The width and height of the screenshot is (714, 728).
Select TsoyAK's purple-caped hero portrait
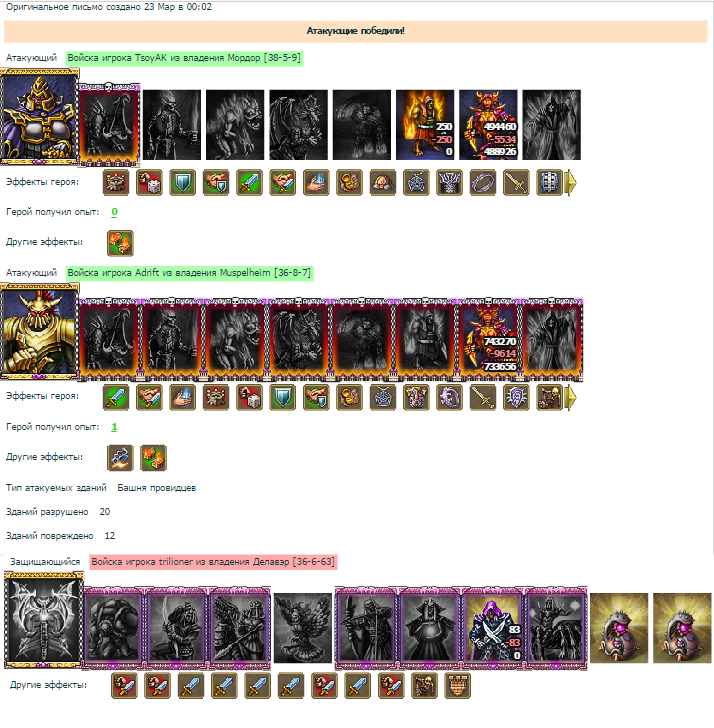click(39, 116)
